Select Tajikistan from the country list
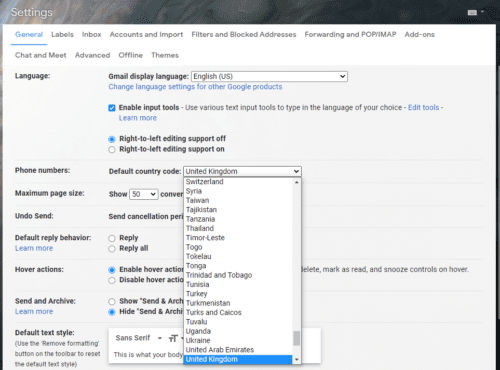This screenshot has height=370, width=500. pos(238,210)
